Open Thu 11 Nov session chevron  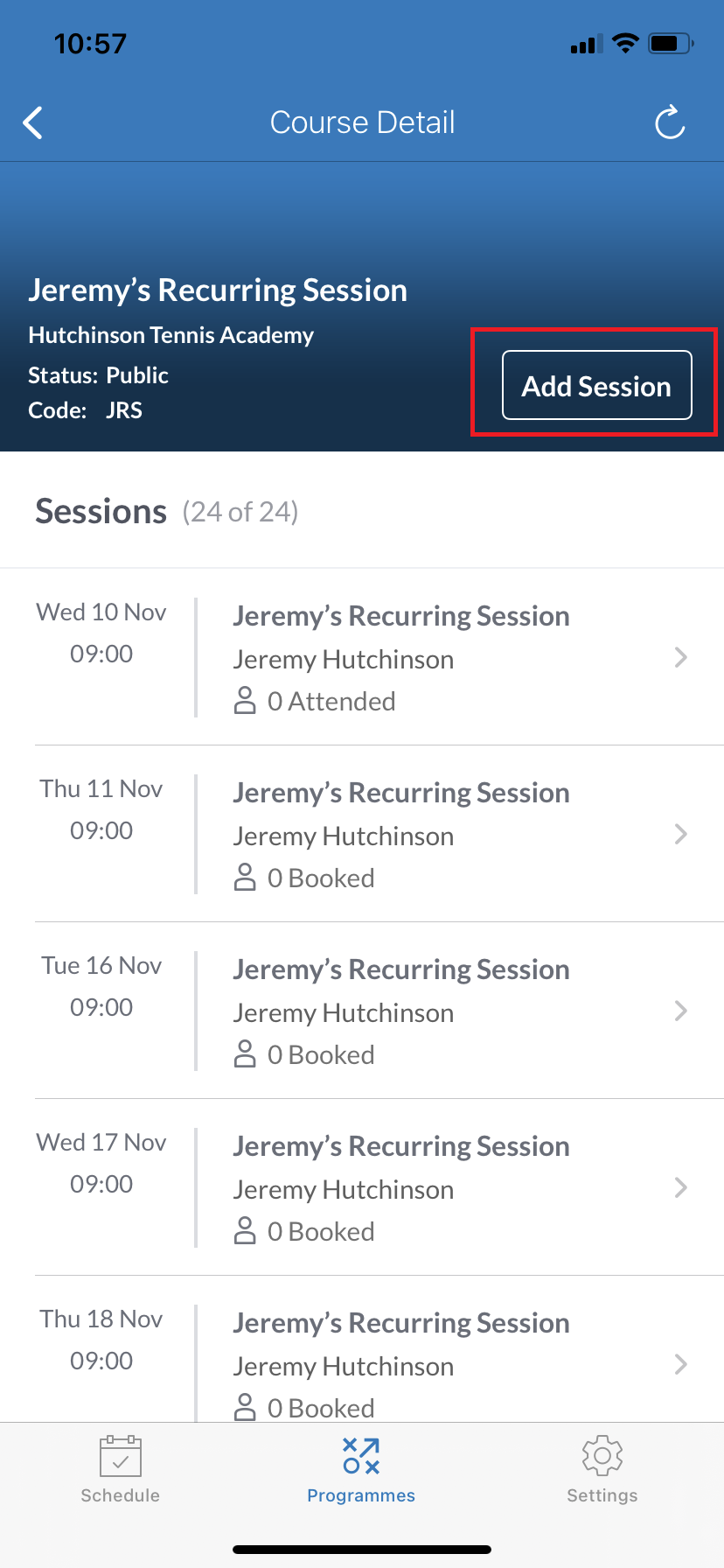pos(681,834)
